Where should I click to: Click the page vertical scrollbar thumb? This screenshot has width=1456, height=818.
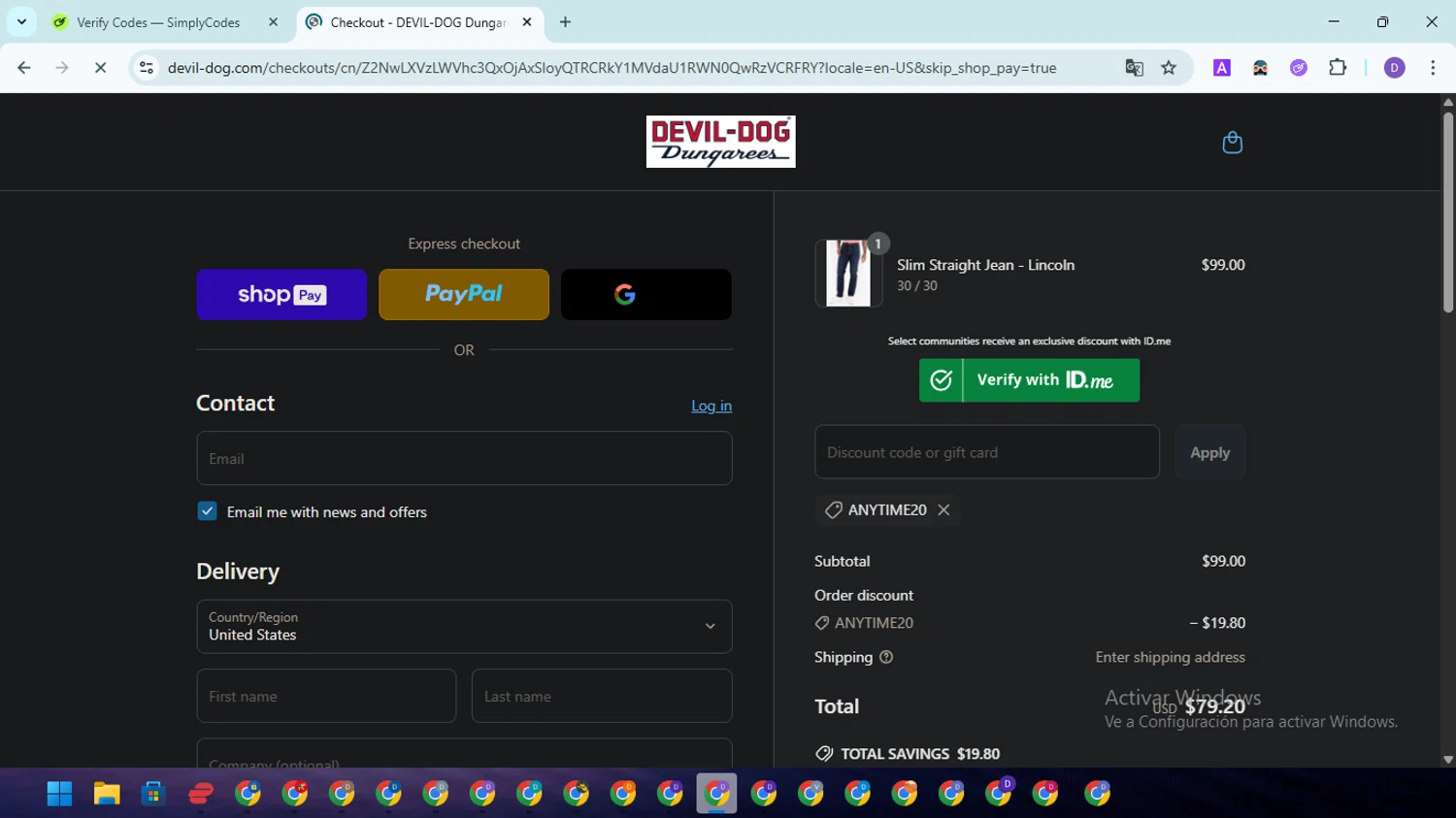point(1447,212)
